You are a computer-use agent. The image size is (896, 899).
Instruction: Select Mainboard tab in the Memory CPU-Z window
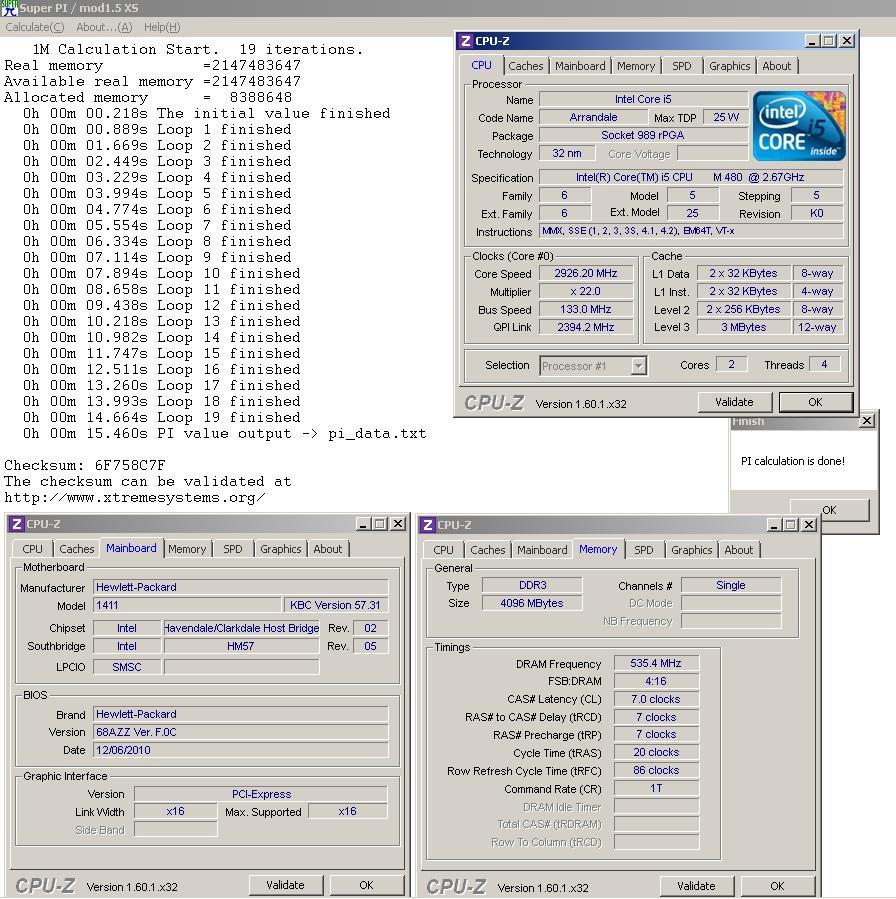(x=542, y=550)
